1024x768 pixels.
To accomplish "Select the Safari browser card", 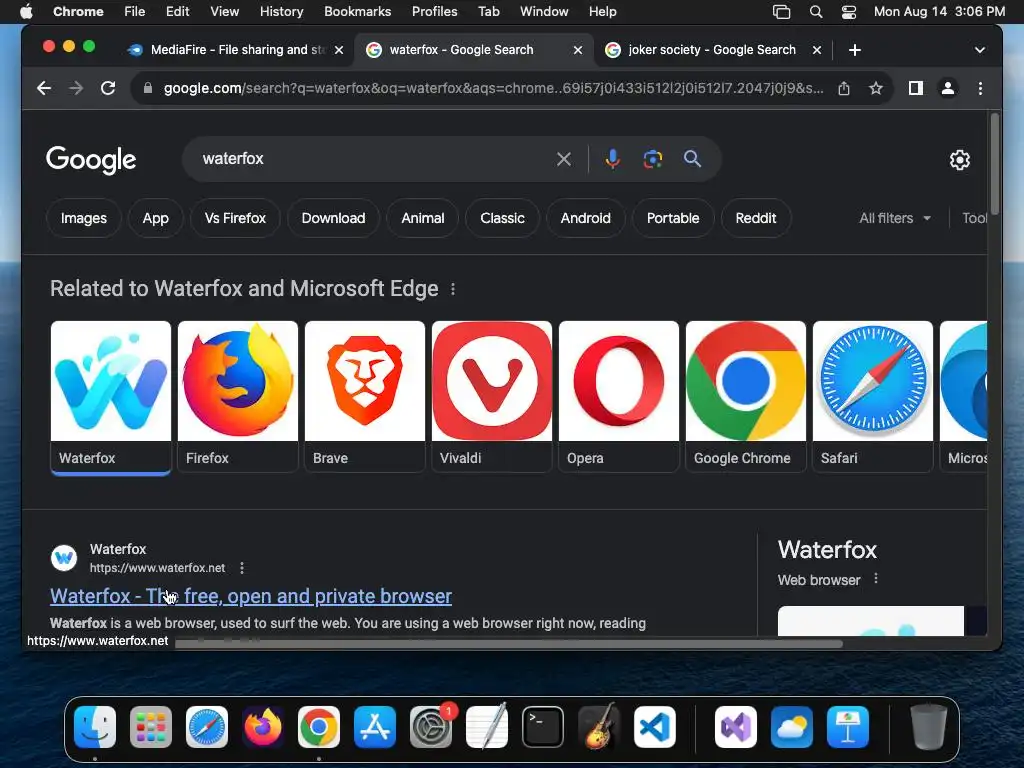I will coord(872,397).
